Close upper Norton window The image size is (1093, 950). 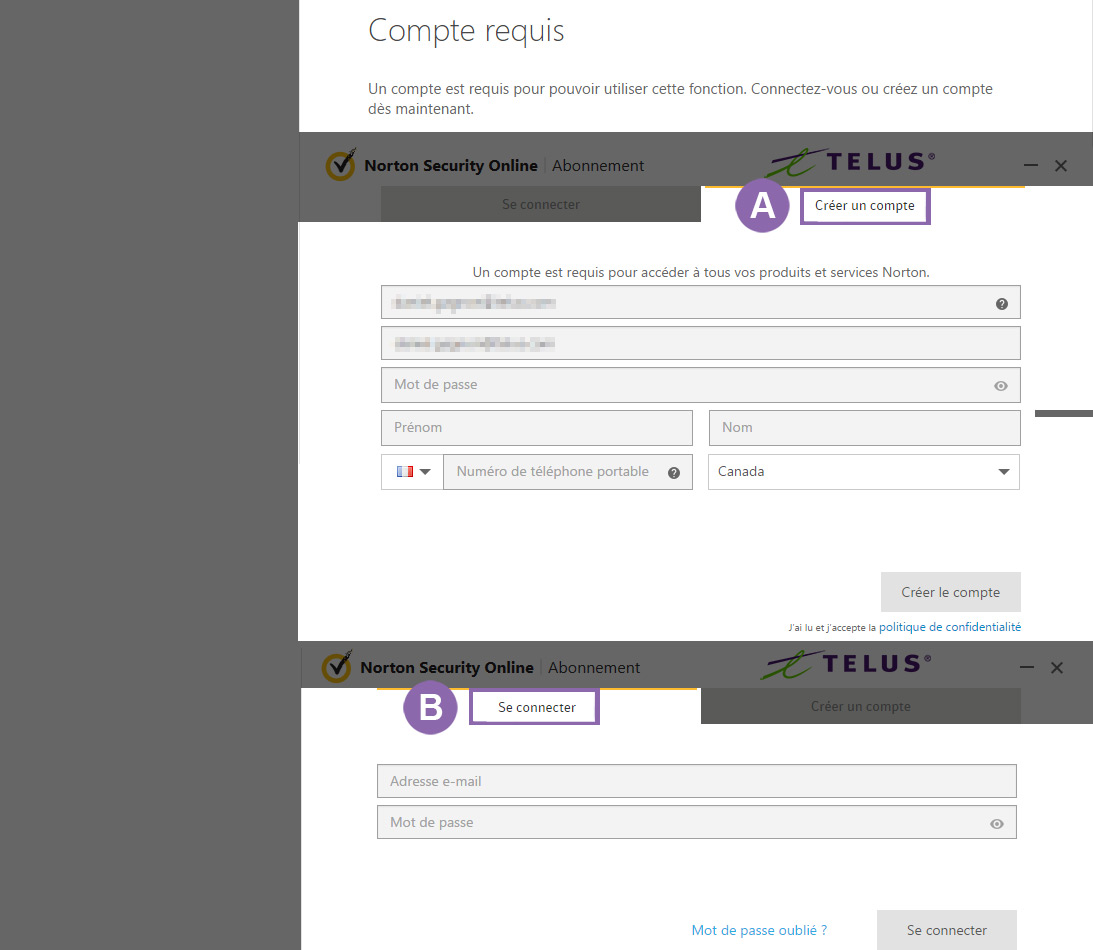click(x=1061, y=166)
